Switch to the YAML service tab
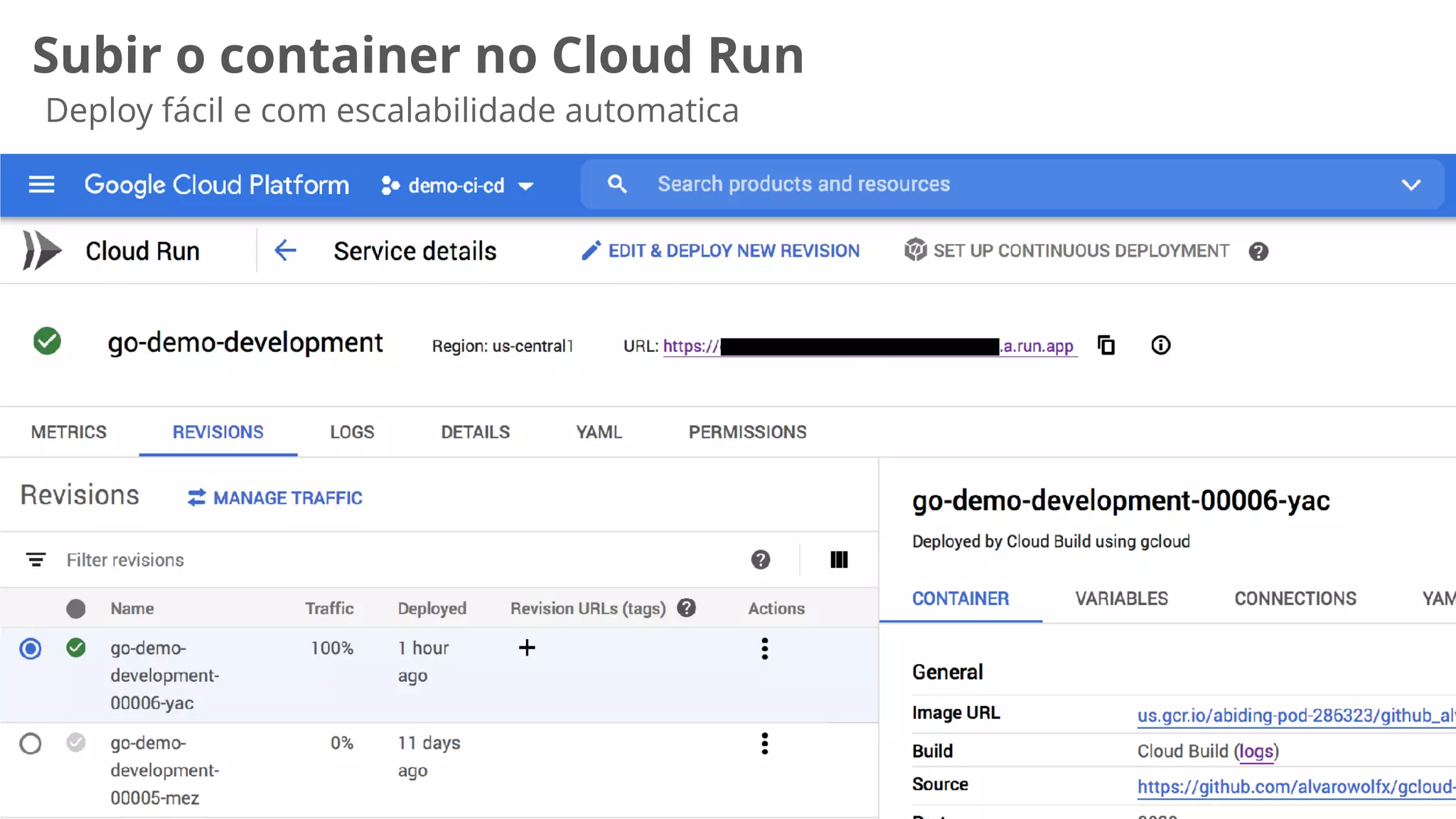Image resolution: width=1456 pixels, height=819 pixels. (x=599, y=432)
